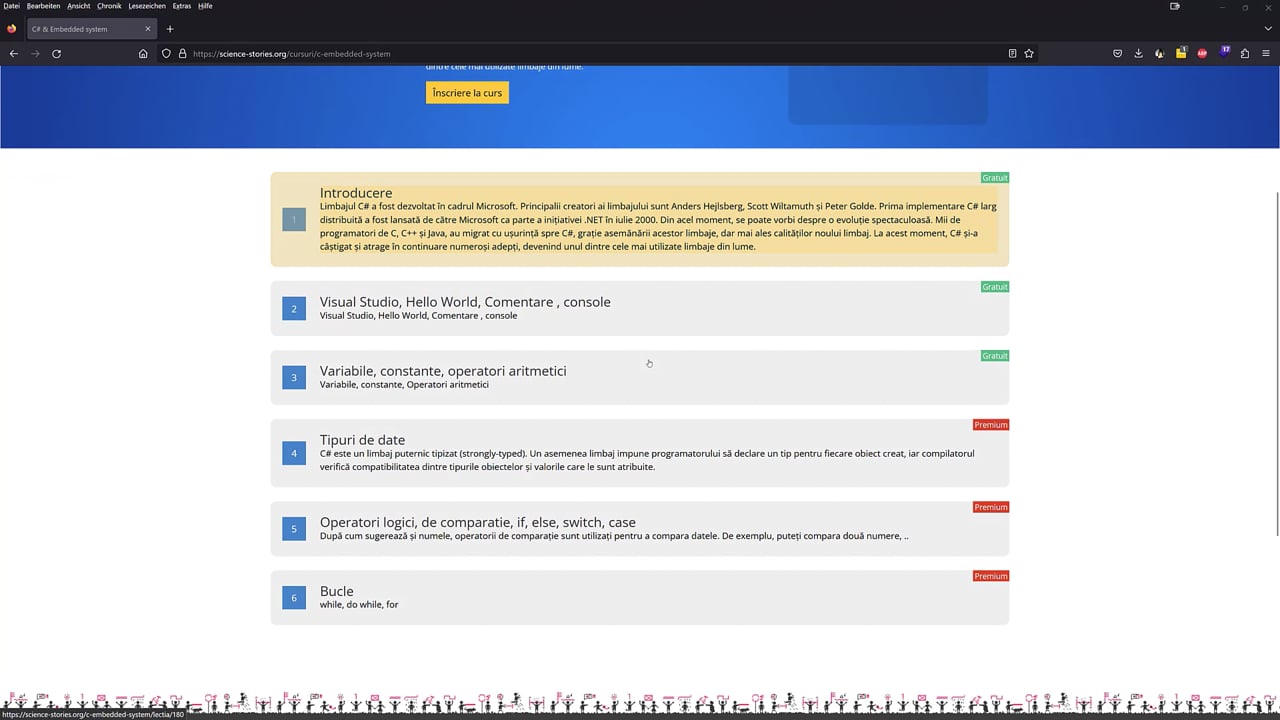Open the downloads panel
Screen dimensions: 1280x720
pos(1138,53)
